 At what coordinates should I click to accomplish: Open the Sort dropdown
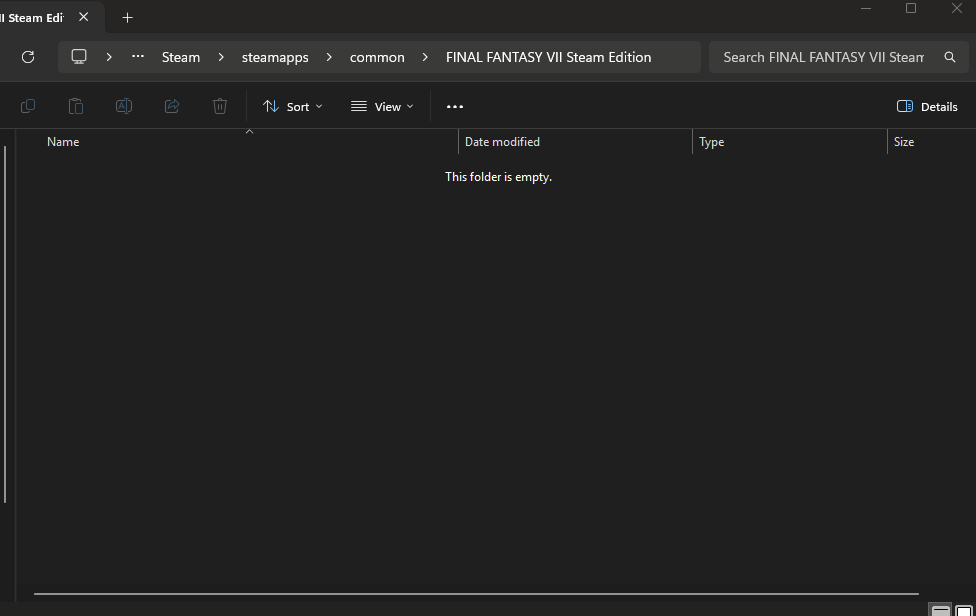tap(292, 106)
